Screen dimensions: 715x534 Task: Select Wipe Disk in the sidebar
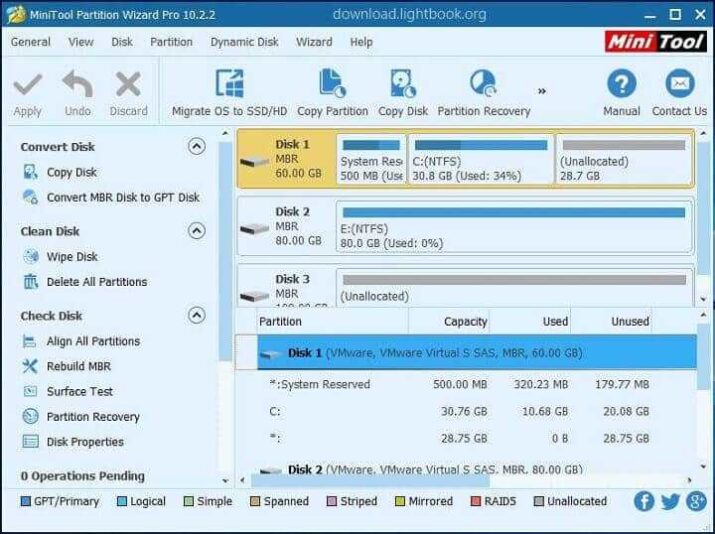[72, 257]
